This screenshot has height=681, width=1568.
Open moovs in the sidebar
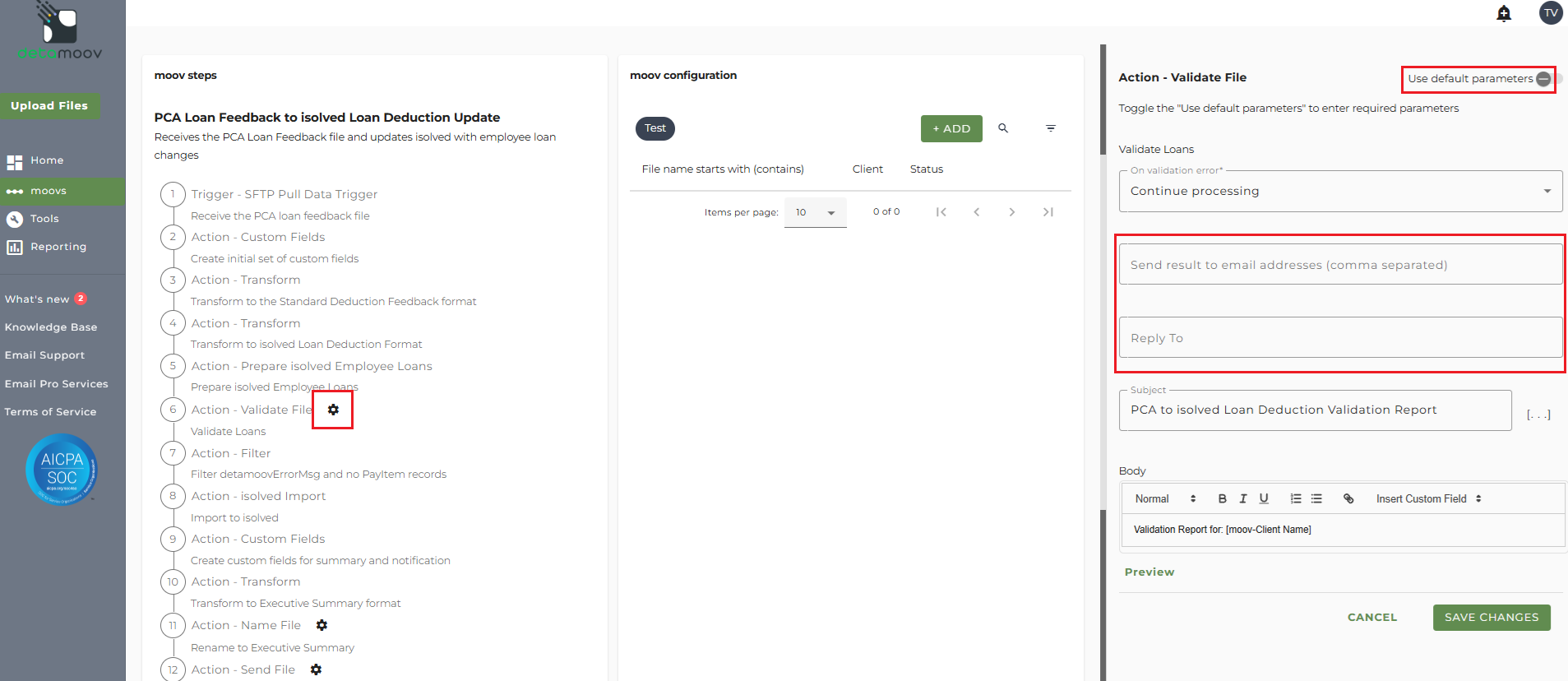[62, 191]
